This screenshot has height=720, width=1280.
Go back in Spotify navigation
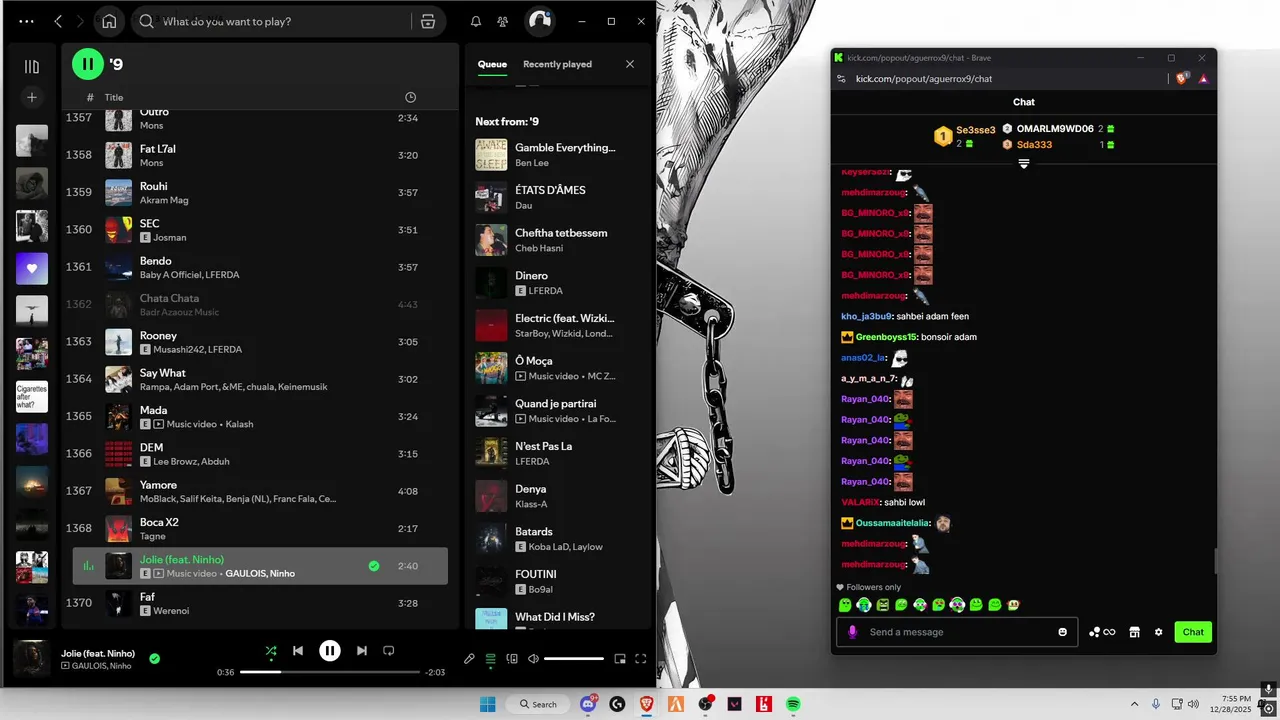point(58,21)
